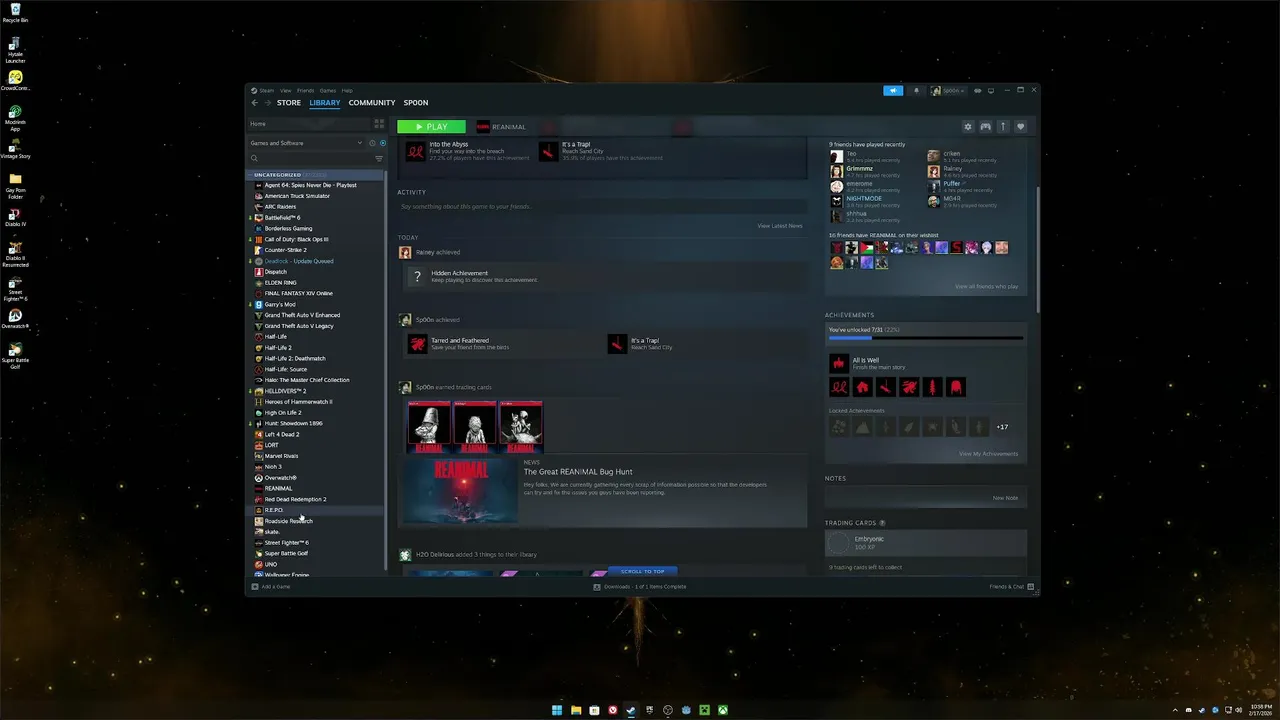
Task: Click the forward navigation arrow in Steam
Action: 266,103
